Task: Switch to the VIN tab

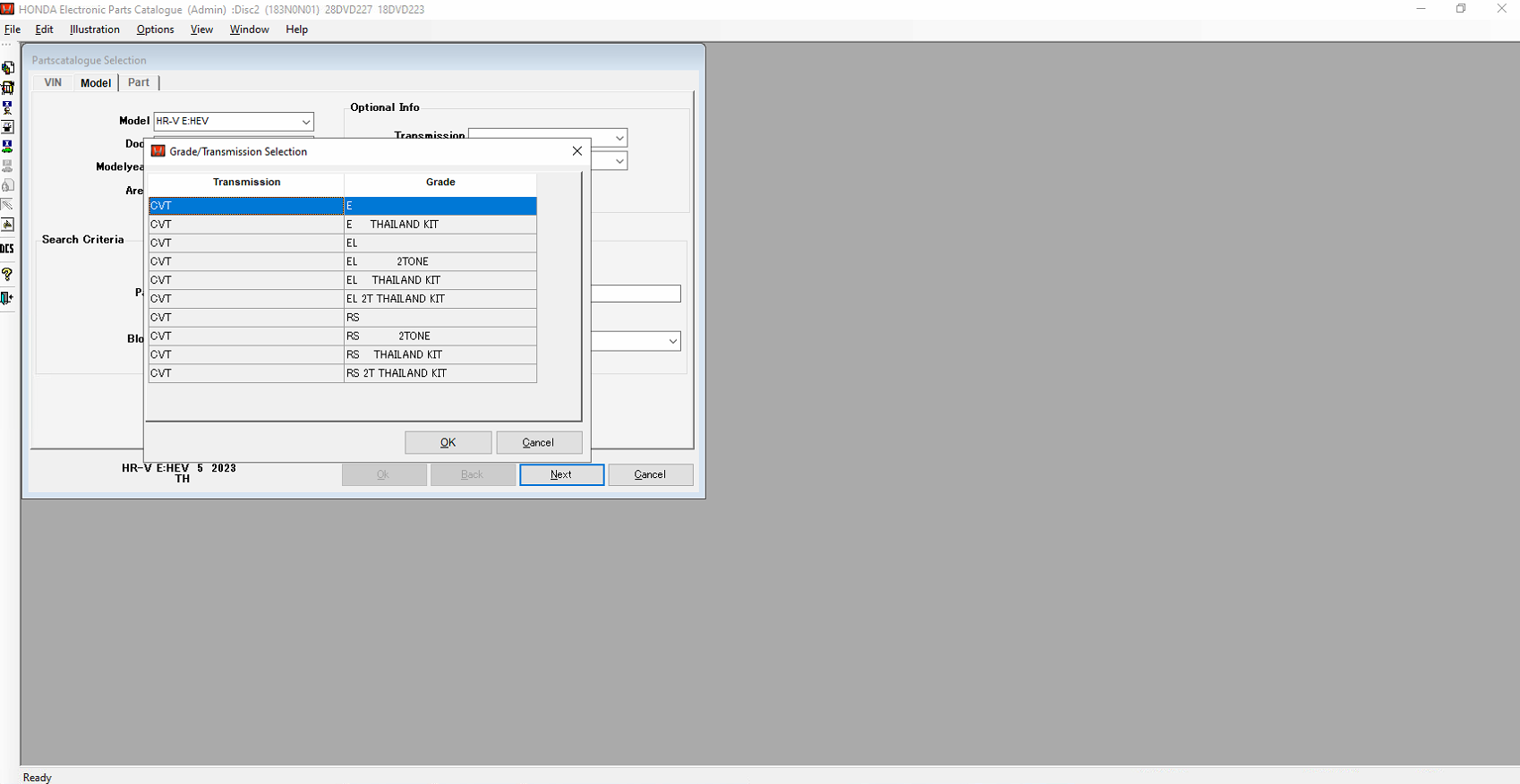Action: click(x=53, y=82)
